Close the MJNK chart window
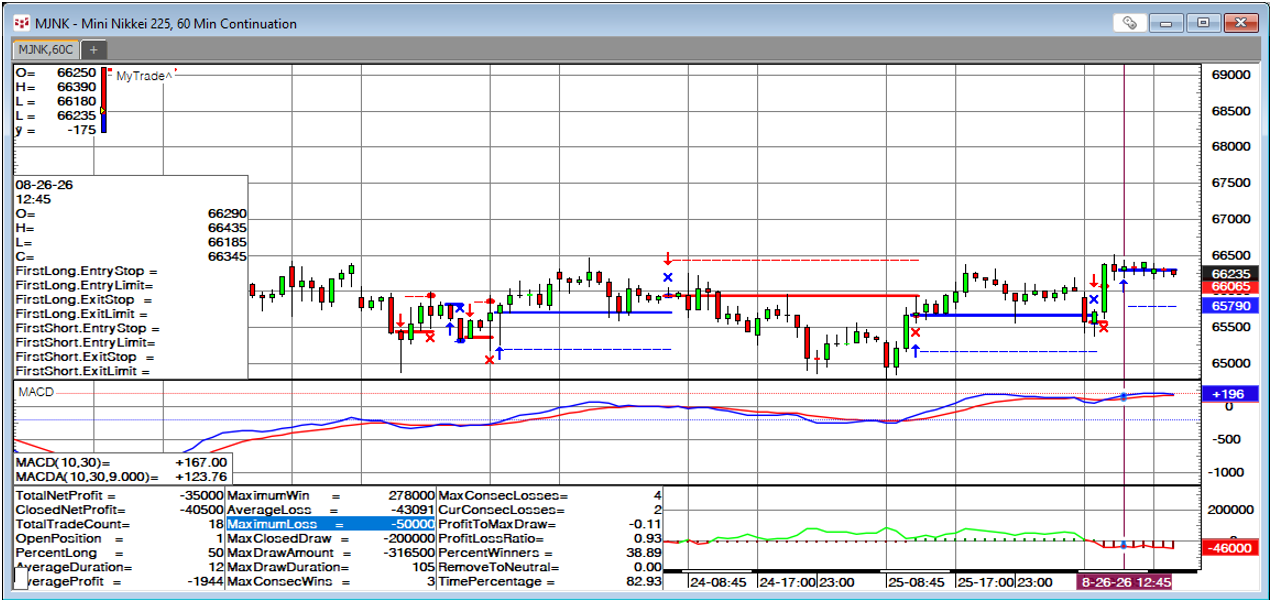The height and width of the screenshot is (602, 1276). [x=1241, y=22]
